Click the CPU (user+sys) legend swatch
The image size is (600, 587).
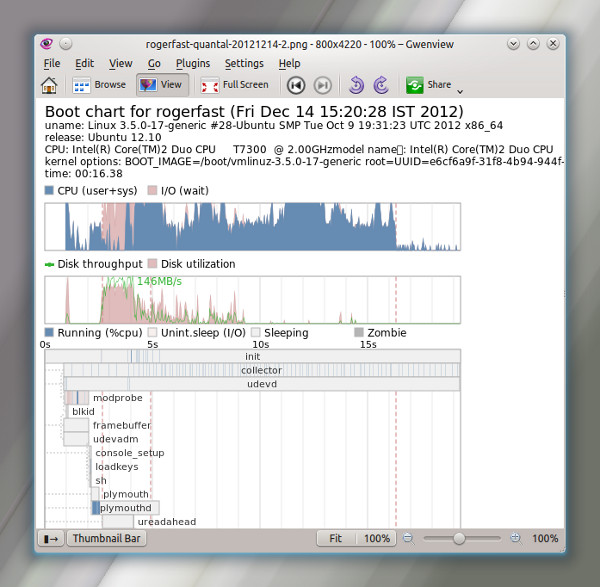[x=49, y=190]
